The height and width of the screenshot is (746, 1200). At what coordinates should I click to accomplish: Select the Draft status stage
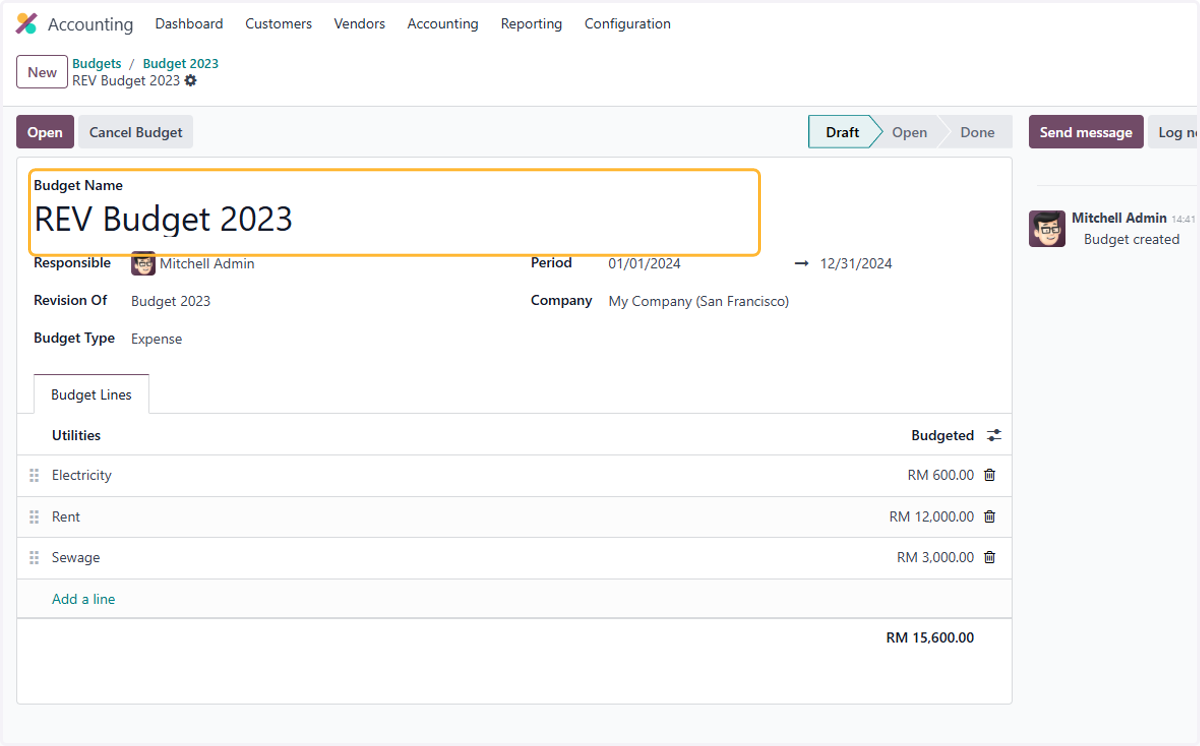pyautogui.click(x=843, y=132)
